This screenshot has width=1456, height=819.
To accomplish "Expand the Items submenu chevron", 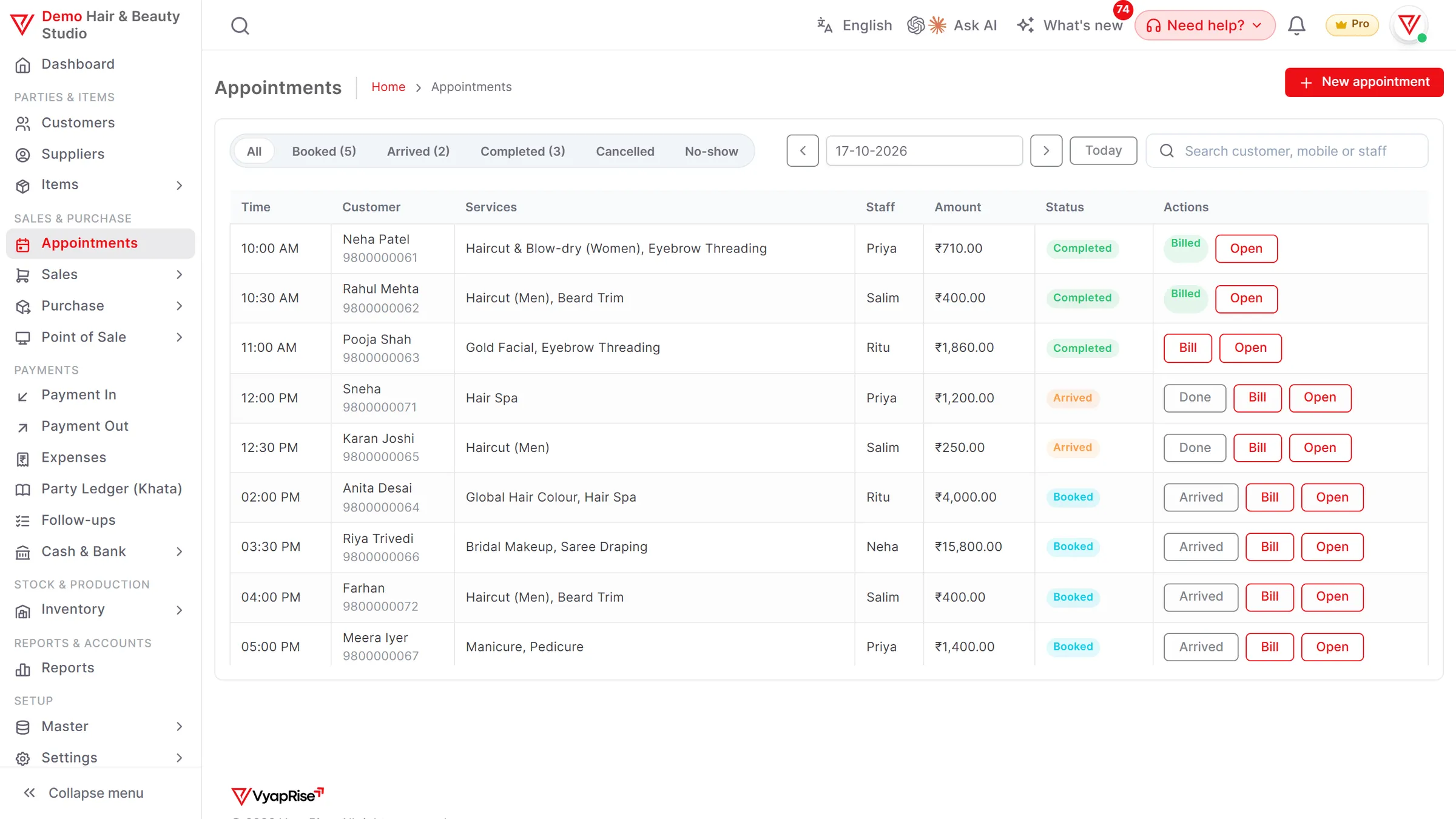I will (x=179, y=185).
